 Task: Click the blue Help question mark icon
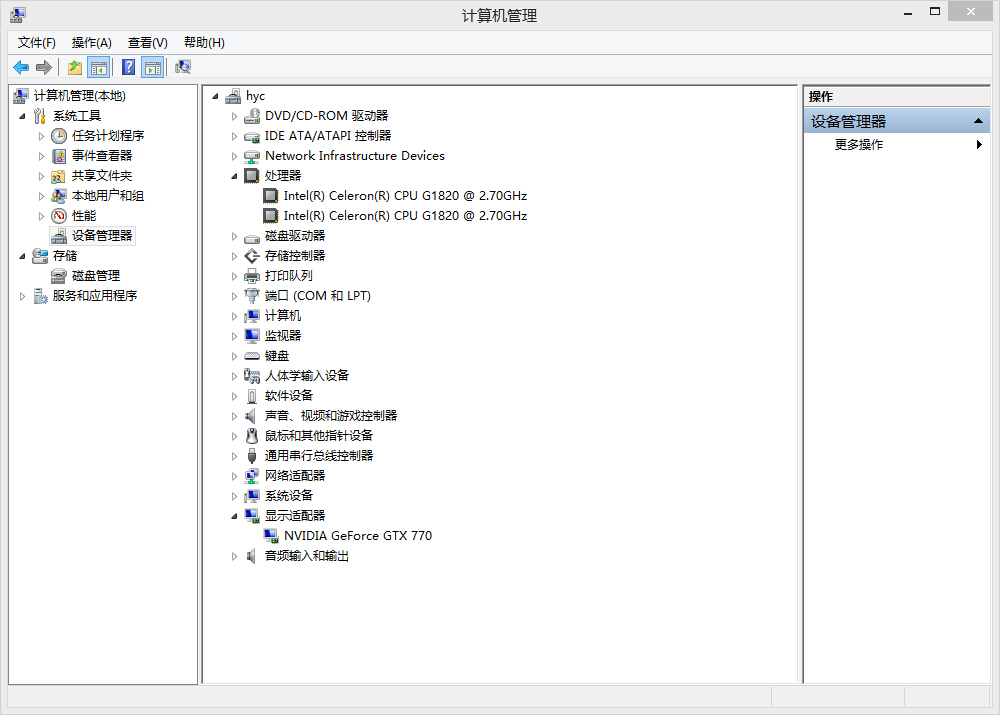coord(128,67)
